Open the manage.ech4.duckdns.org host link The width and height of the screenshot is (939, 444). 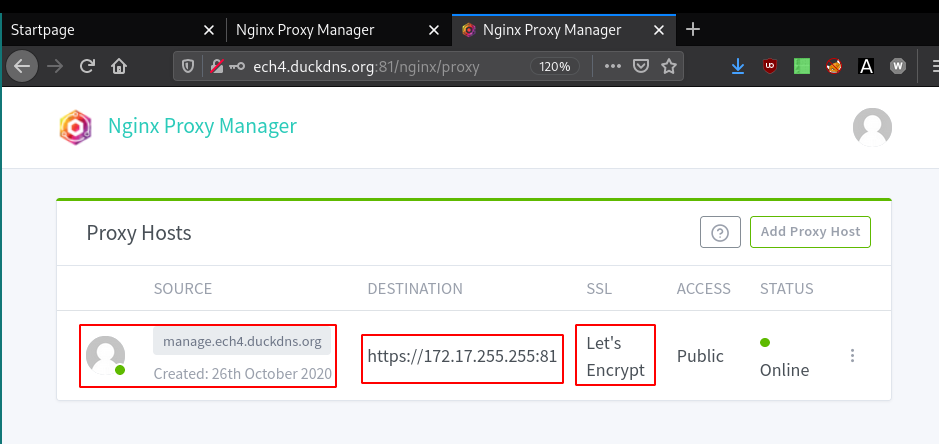point(242,342)
